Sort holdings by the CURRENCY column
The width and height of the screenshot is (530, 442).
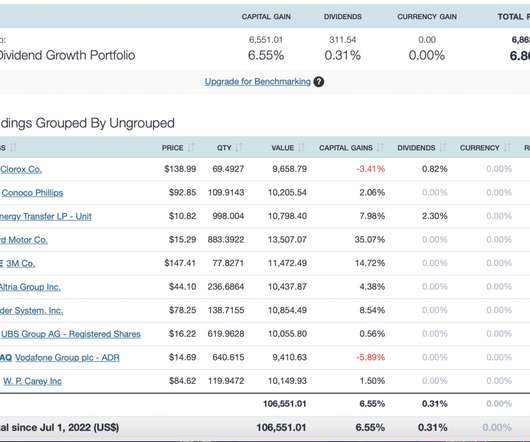pos(485,148)
